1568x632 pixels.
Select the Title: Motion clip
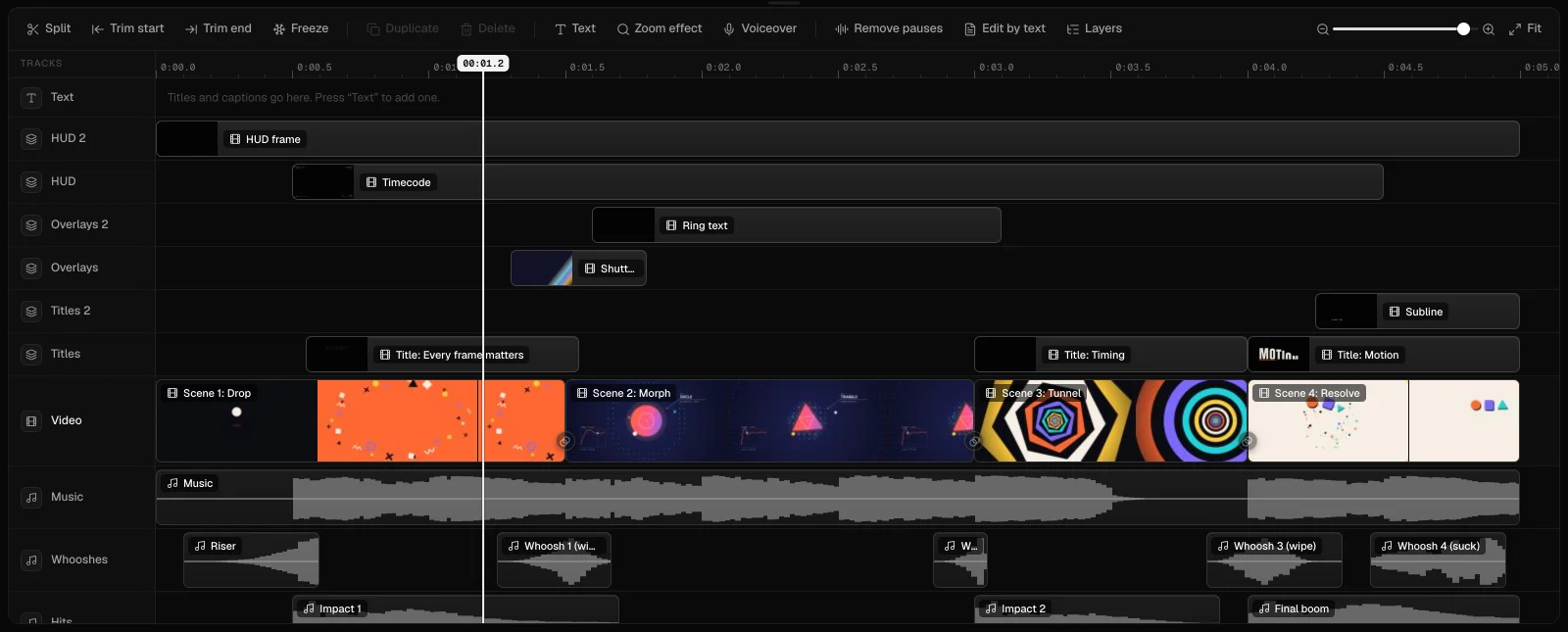click(1383, 355)
